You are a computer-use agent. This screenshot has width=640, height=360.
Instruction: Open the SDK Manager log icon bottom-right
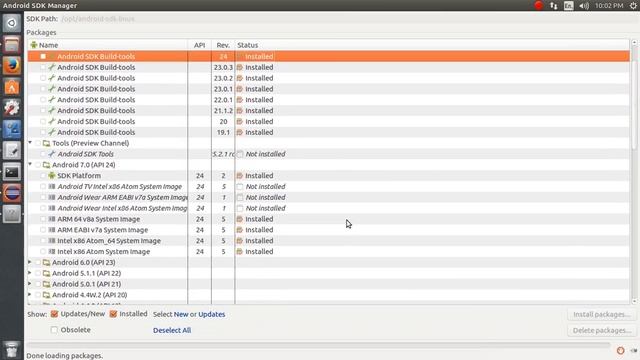634,350
